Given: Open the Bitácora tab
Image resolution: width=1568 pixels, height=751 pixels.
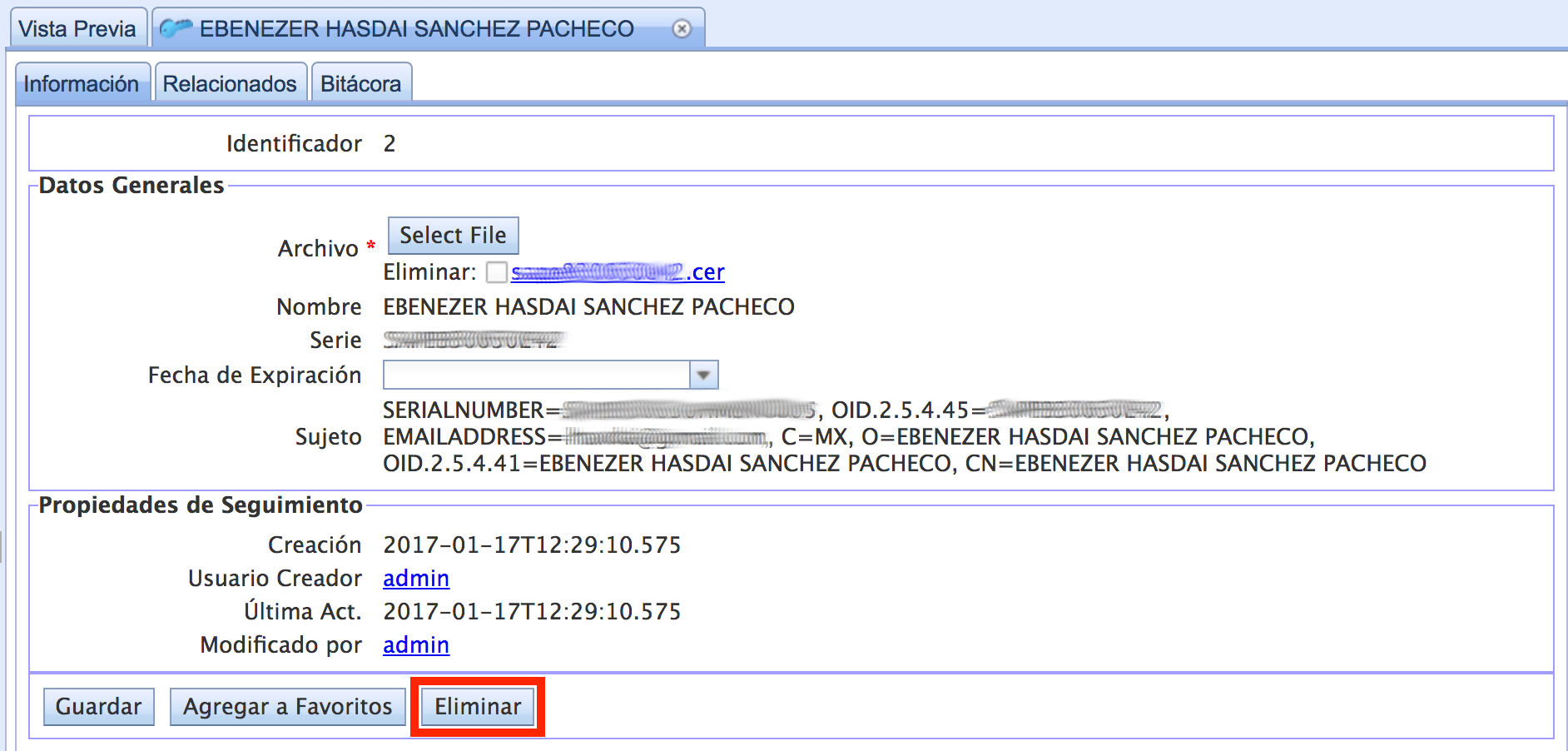Looking at the screenshot, I should [360, 83].
